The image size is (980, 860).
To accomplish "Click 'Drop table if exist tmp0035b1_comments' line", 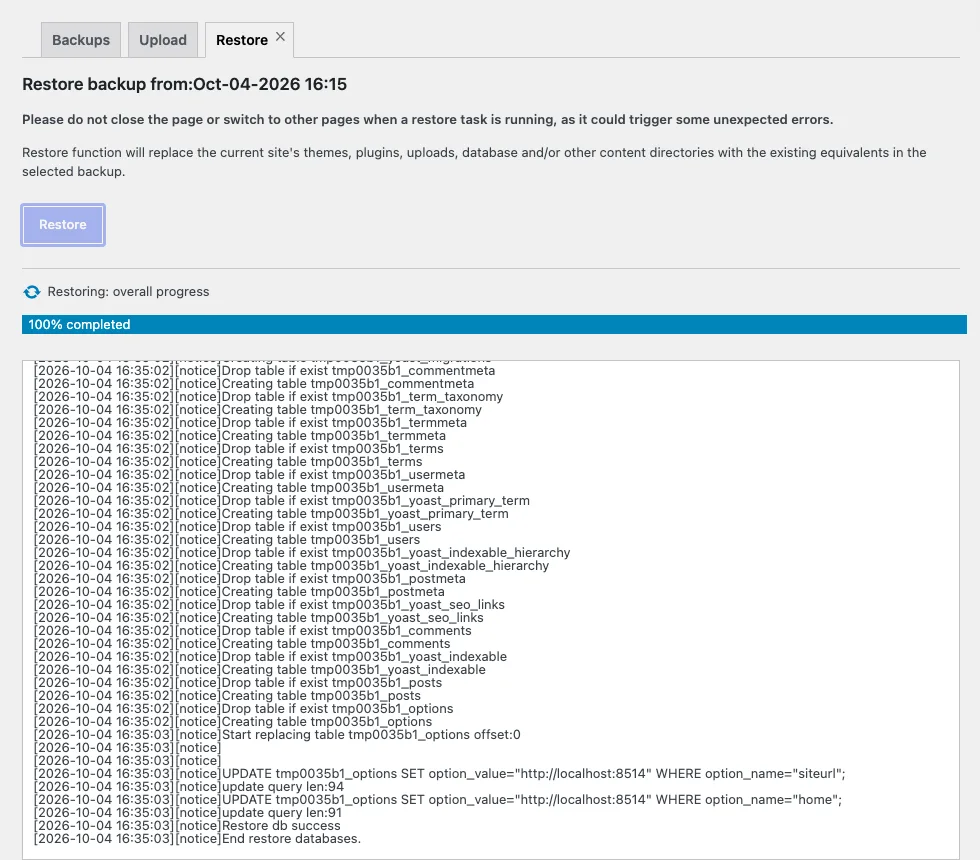I will pyautogui.click(x=252, y=631).
